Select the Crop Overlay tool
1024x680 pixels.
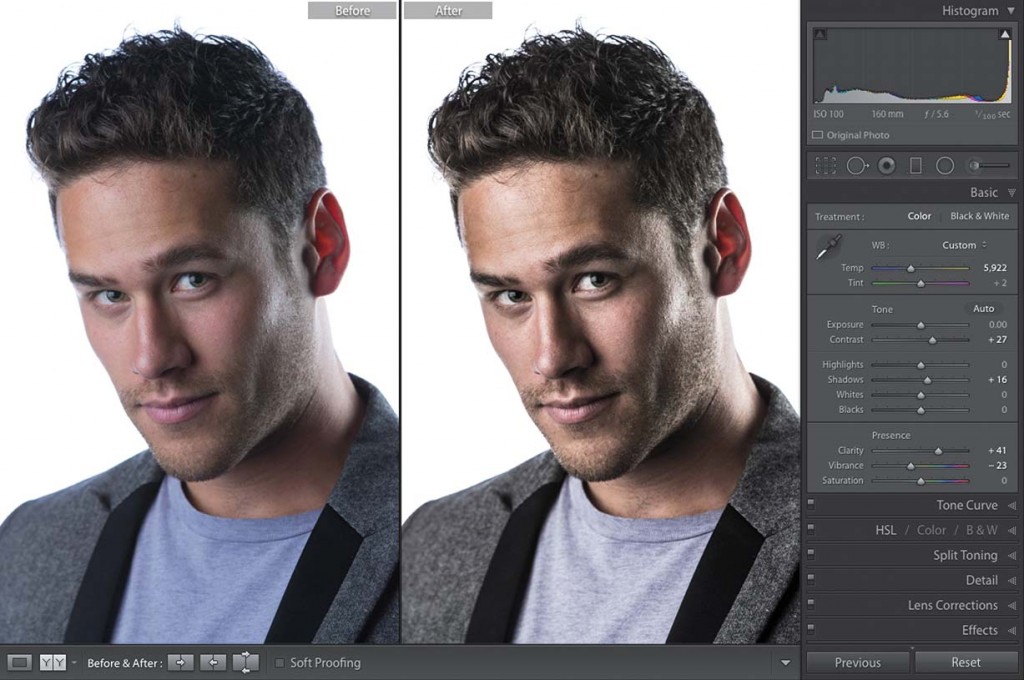(x=825, y=165)
